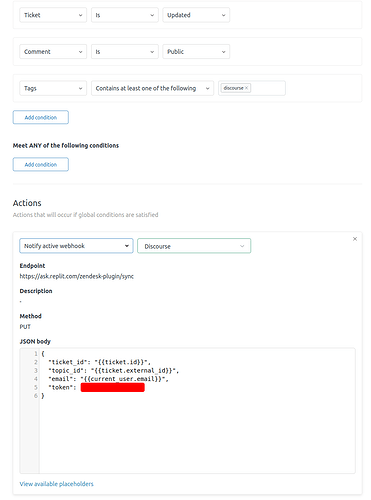Open the Discourse webhook dropdown
The image size is (371, 500).
pyautogui.click(x=194, y=246)
